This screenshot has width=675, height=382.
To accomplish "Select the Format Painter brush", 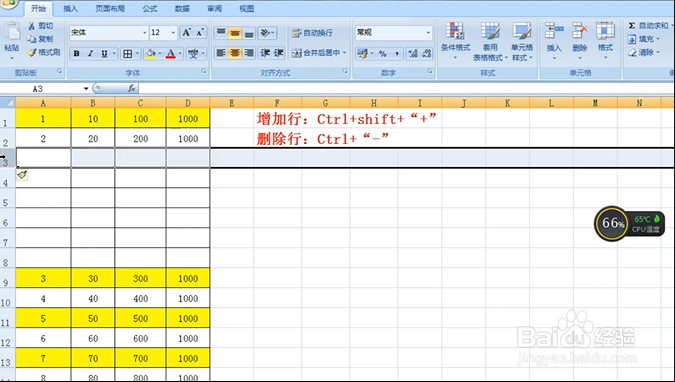I will (31, 53).
